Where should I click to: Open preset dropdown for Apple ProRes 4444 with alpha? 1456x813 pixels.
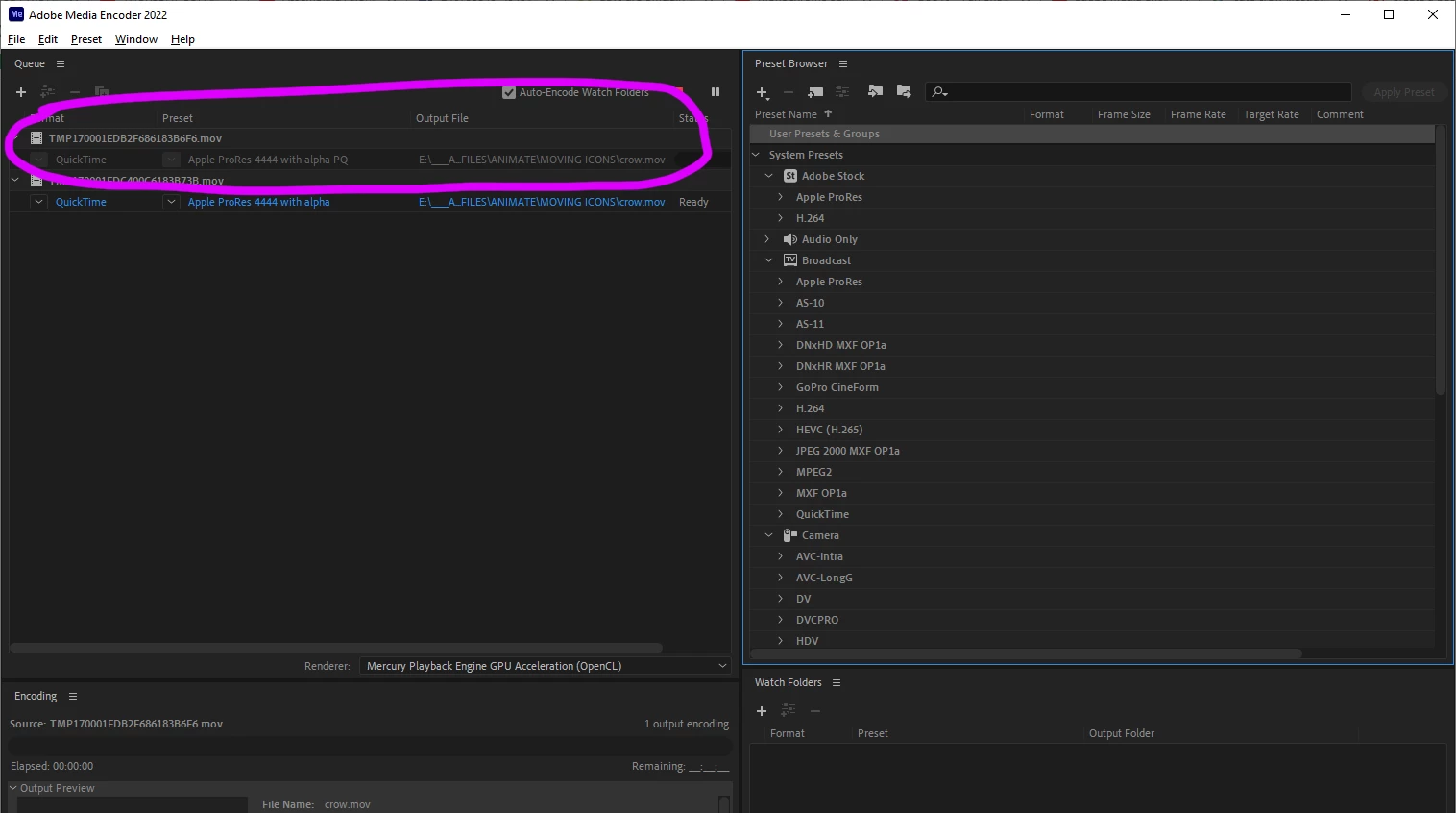(x=171, y=202)
